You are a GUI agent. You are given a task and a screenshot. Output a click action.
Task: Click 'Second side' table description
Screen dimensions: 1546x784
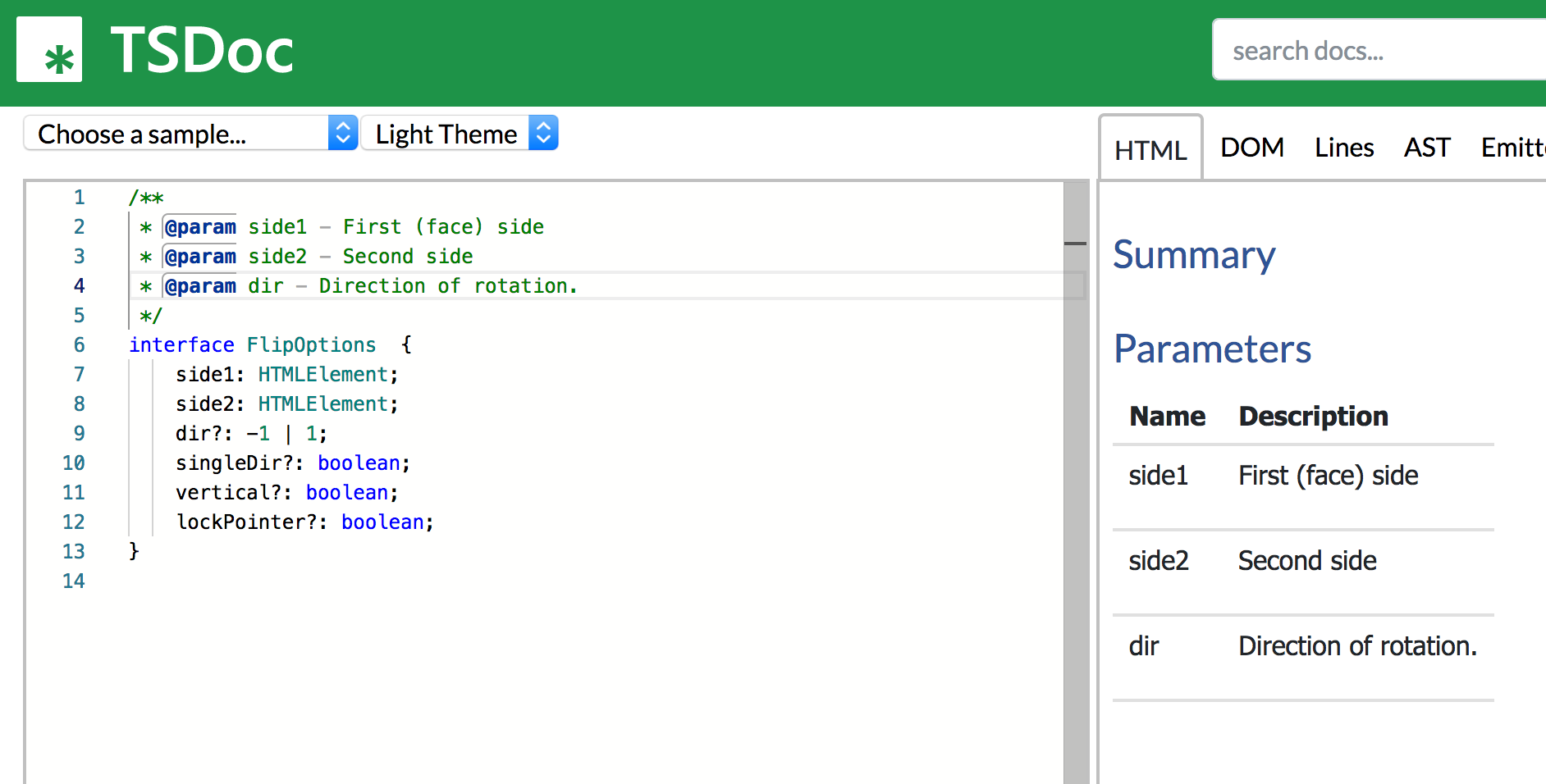point(1307,561)
